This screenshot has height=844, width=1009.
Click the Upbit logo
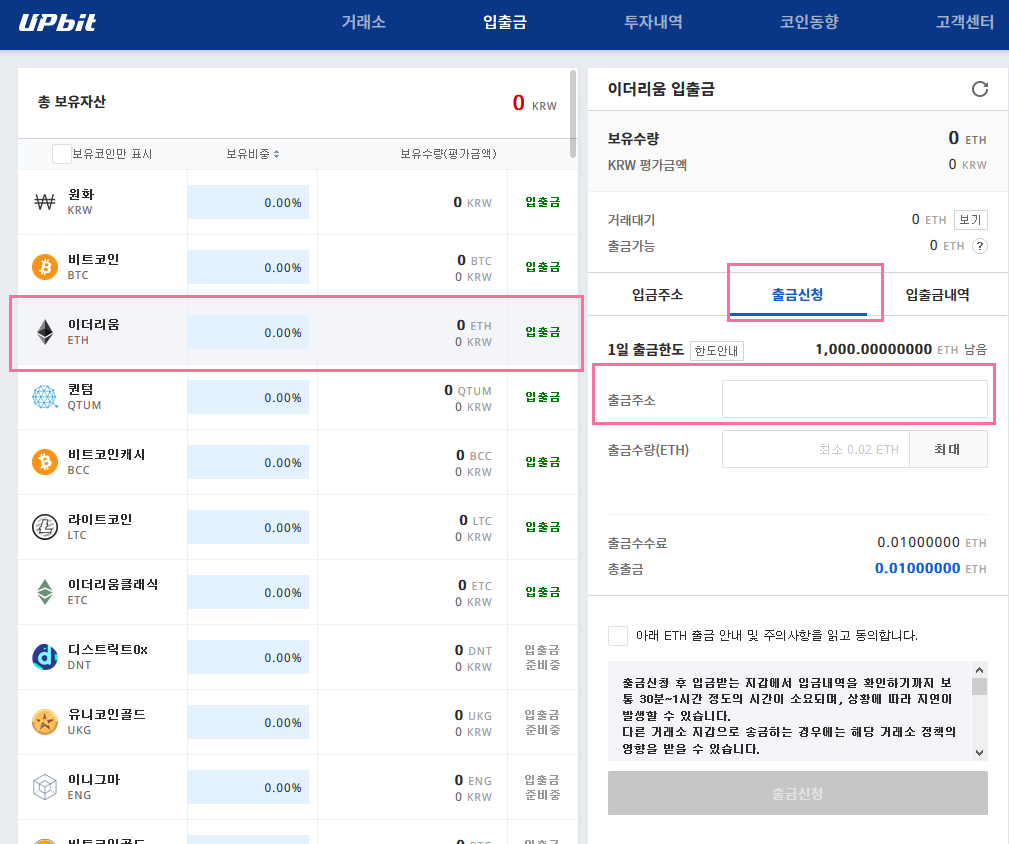[x=58, y=22]
